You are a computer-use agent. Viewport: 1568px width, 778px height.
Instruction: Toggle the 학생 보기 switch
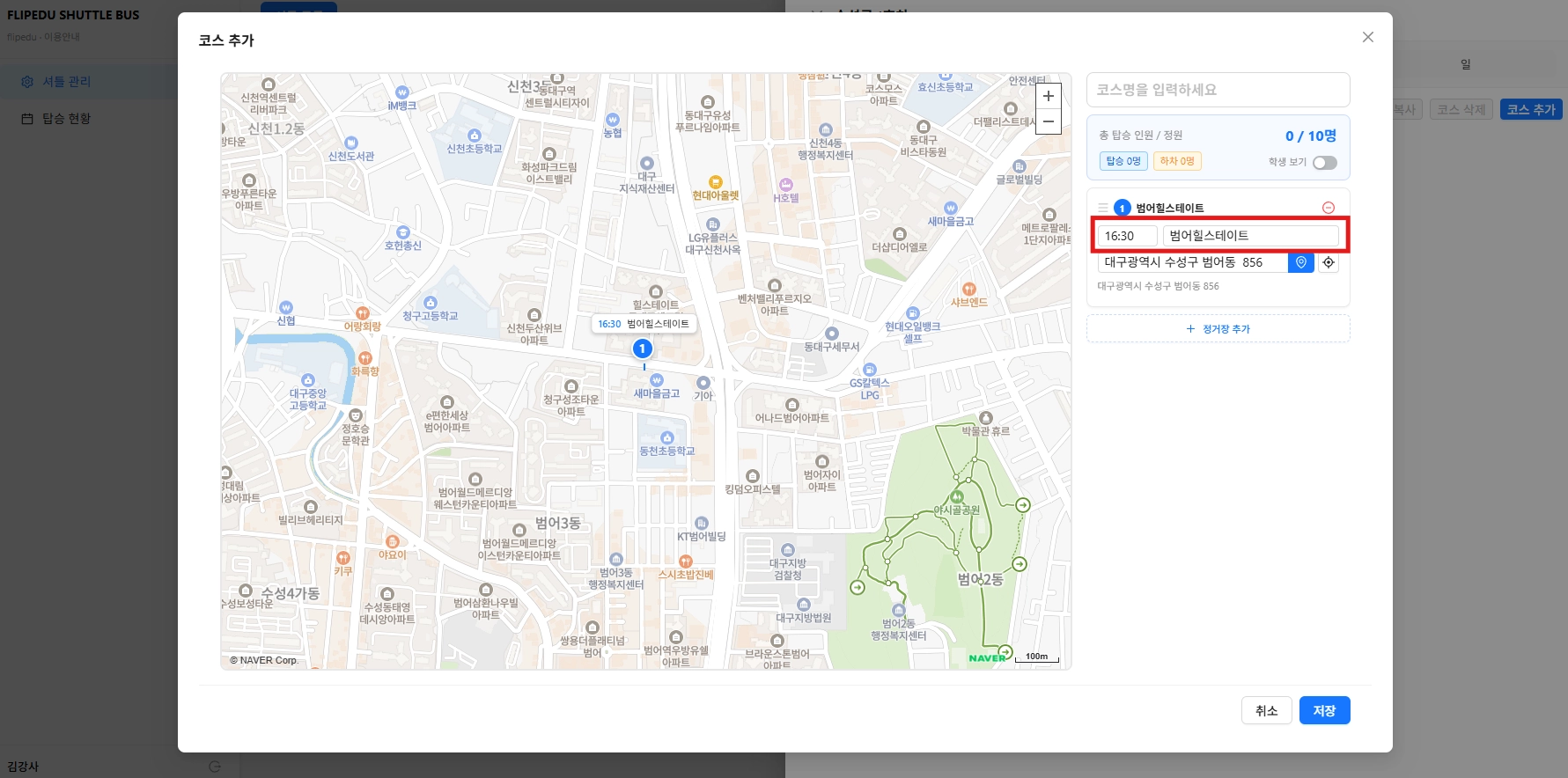1325,163
